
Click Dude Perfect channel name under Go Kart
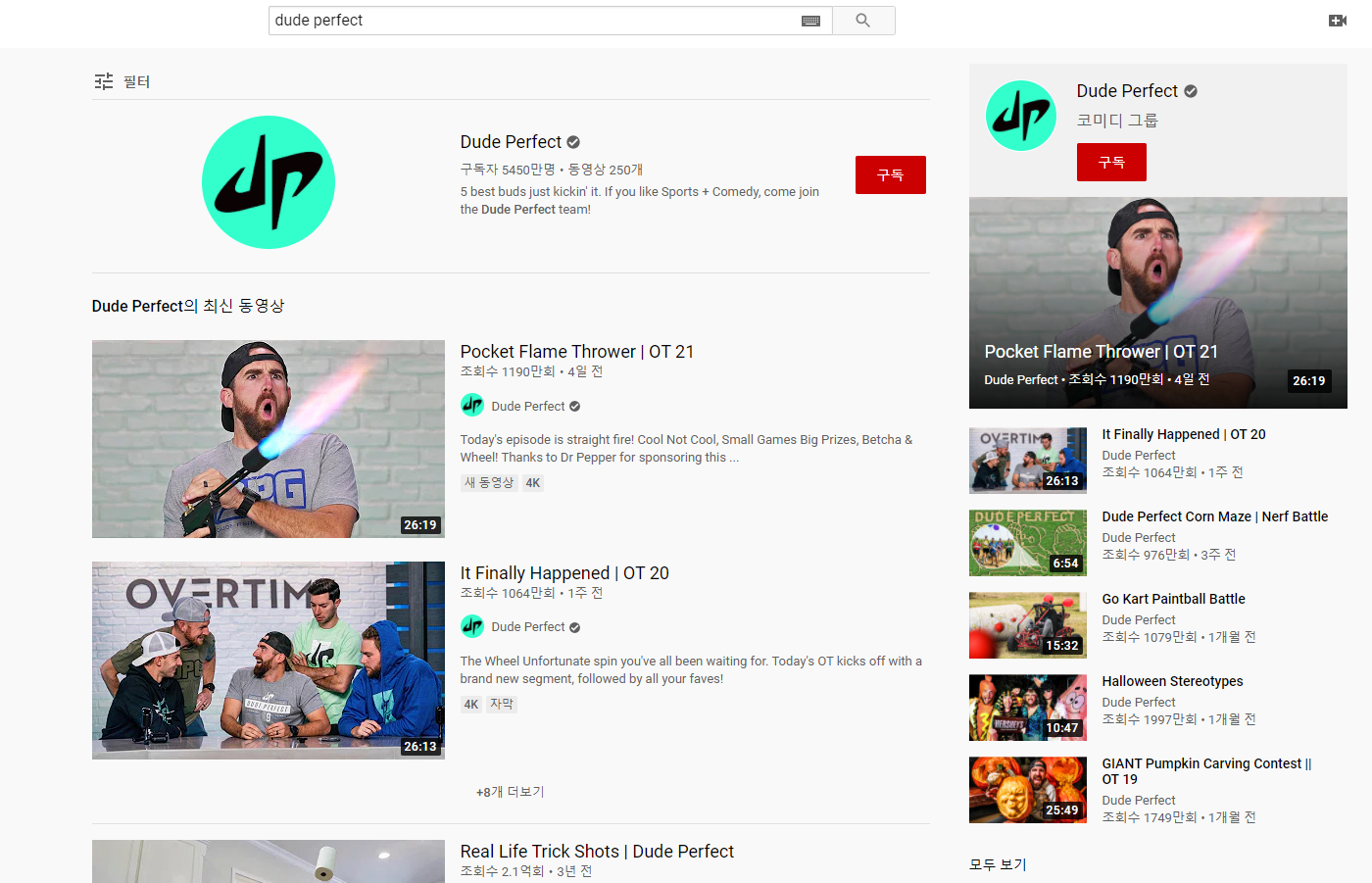point(1139,620)
